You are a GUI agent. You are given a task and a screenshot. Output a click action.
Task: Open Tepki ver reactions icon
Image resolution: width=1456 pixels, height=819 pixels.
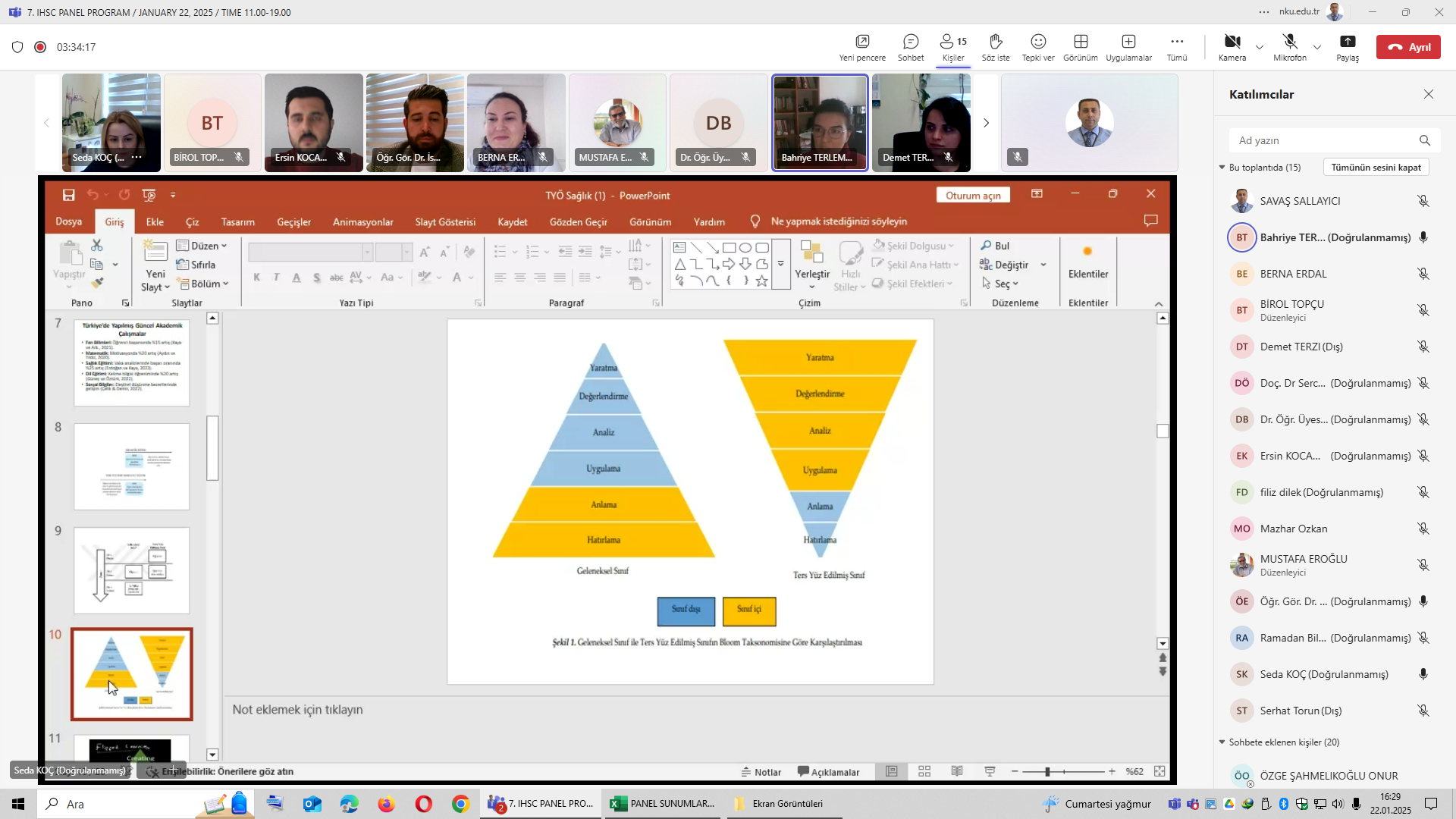[x=1038, y=47]
